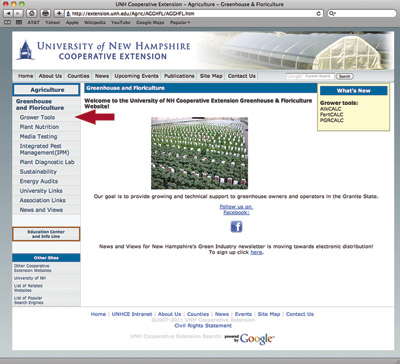Click the newsletter sign-up 'here' link
Image resolution: width=400 pixels, height=364 pixels.
[x=256, y=253]
